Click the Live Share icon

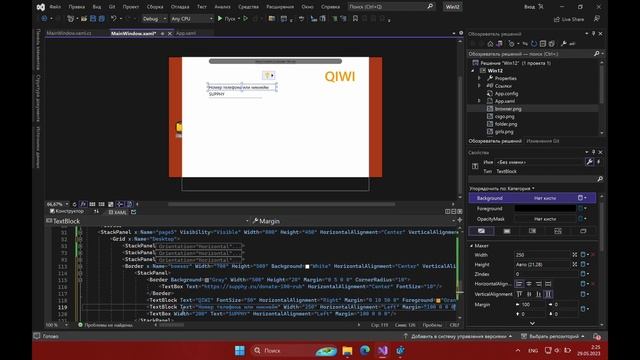pyautogui.click(x=557, y=19)
